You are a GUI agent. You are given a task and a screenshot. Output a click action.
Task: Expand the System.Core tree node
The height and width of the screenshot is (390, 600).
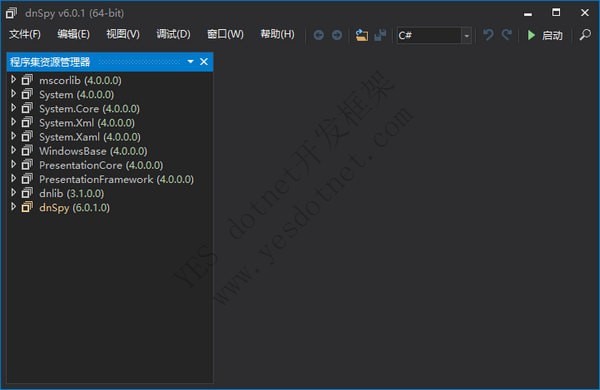coord(14,108)
